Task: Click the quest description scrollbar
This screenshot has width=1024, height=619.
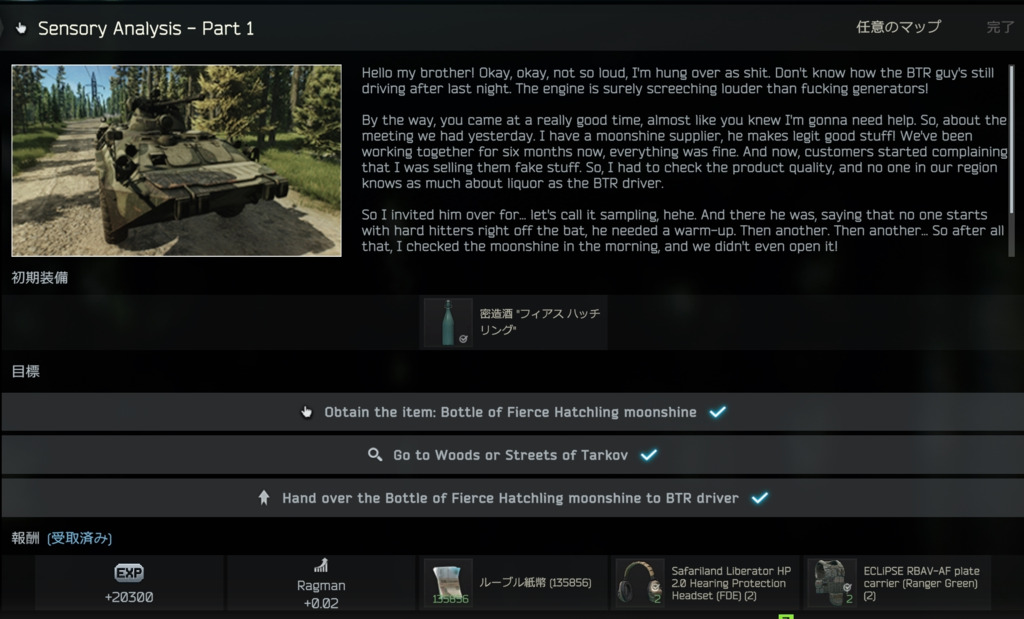Action: click(1012, 139)
